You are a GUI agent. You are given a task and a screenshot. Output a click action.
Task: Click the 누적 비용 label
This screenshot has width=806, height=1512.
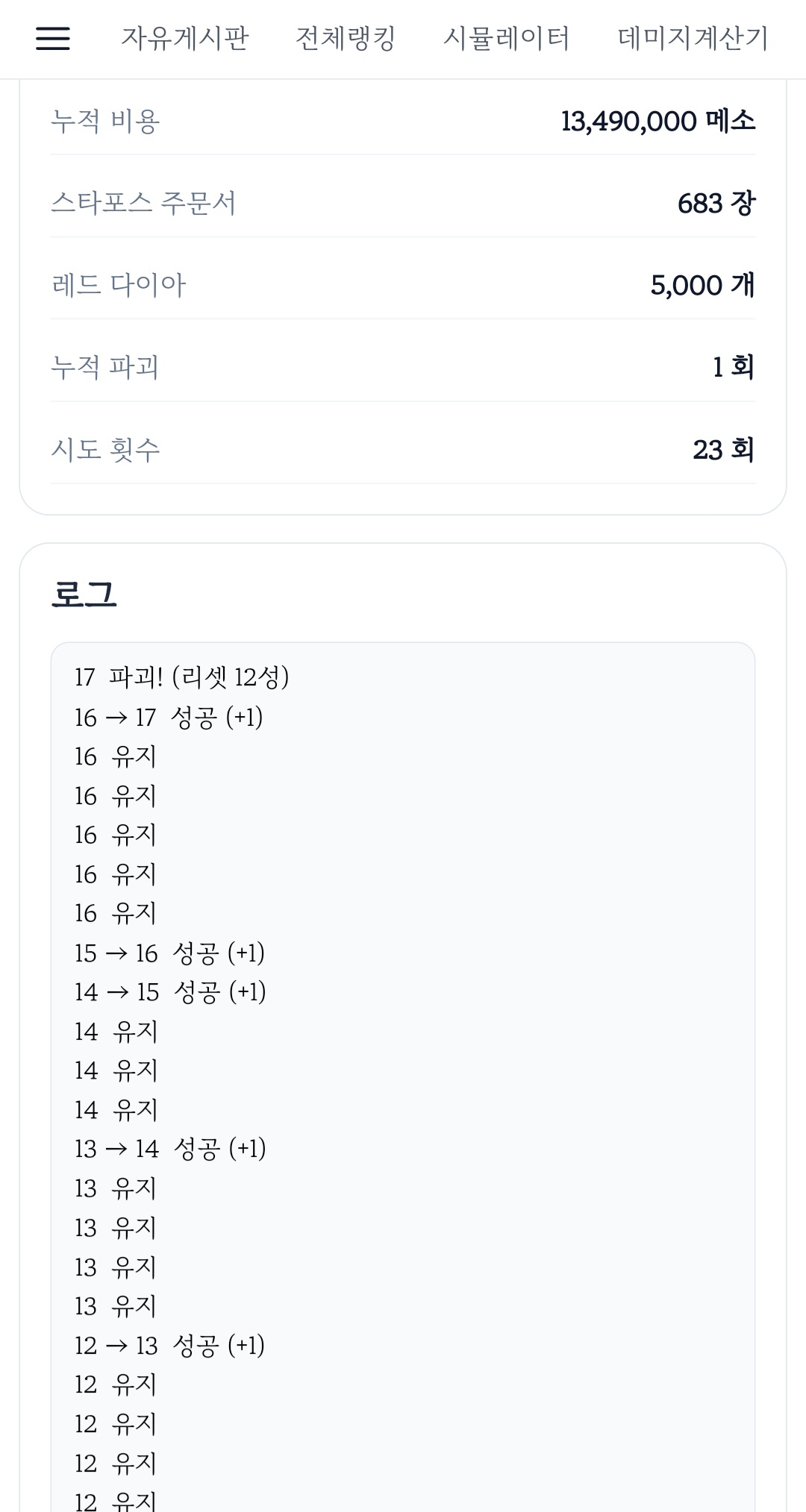pyautogui.click(x=105, y=121)
